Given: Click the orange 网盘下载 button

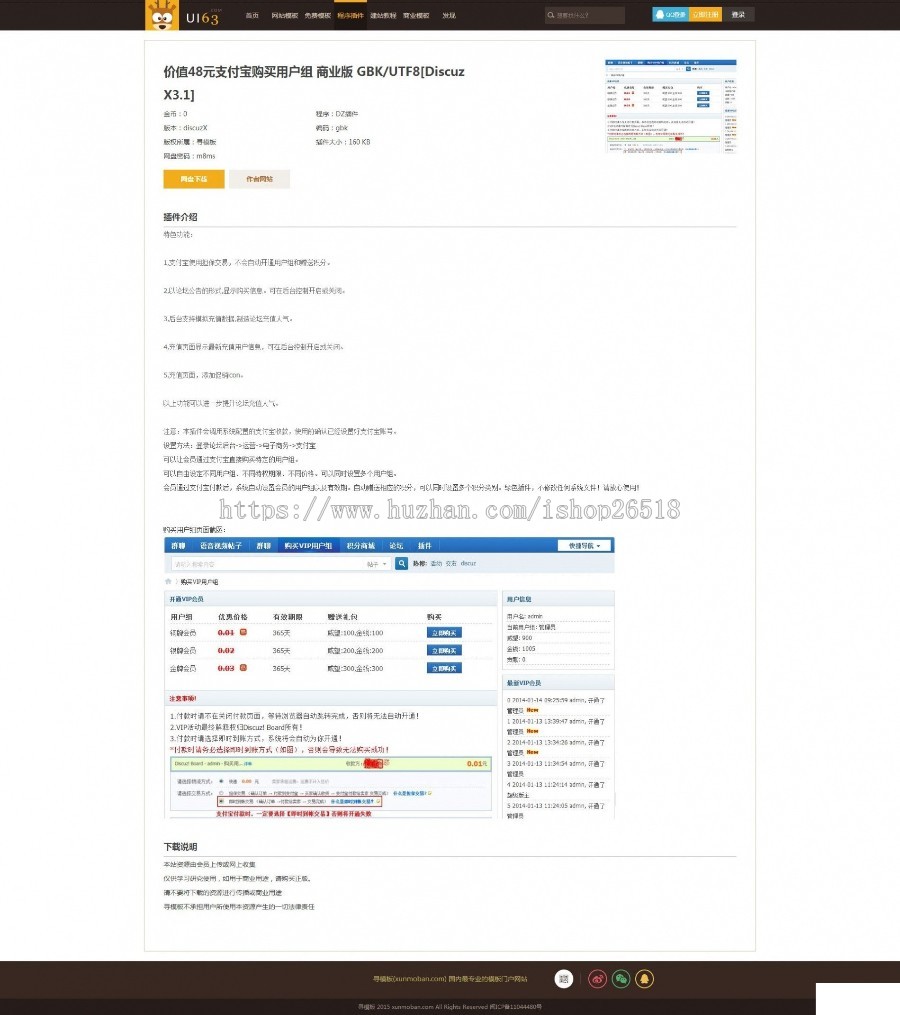Looking at the screenshot, I should click(194, 179).
